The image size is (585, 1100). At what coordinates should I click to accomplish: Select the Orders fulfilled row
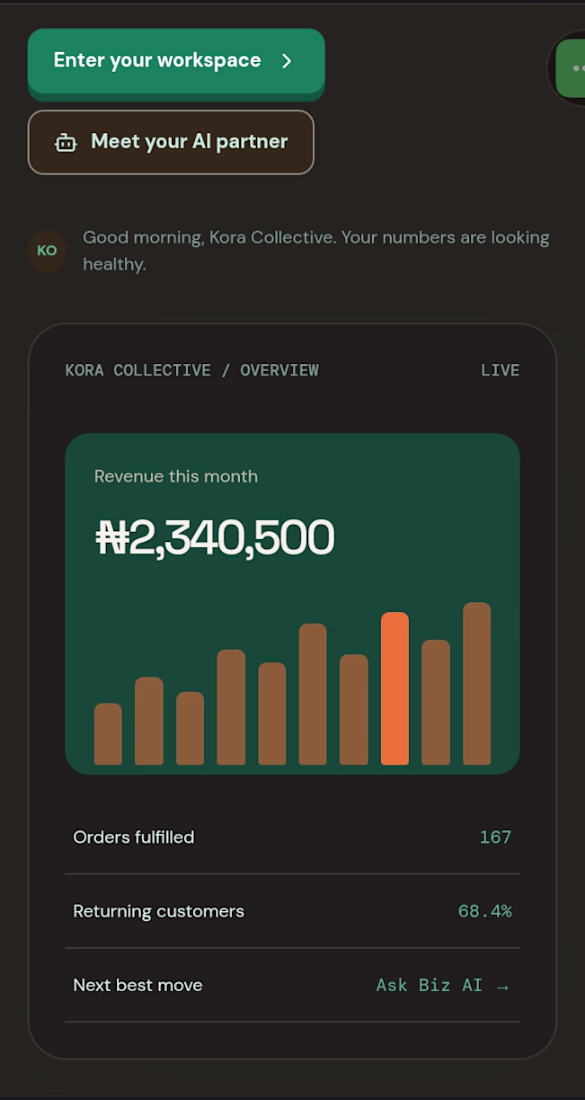(x=292, y=837)
